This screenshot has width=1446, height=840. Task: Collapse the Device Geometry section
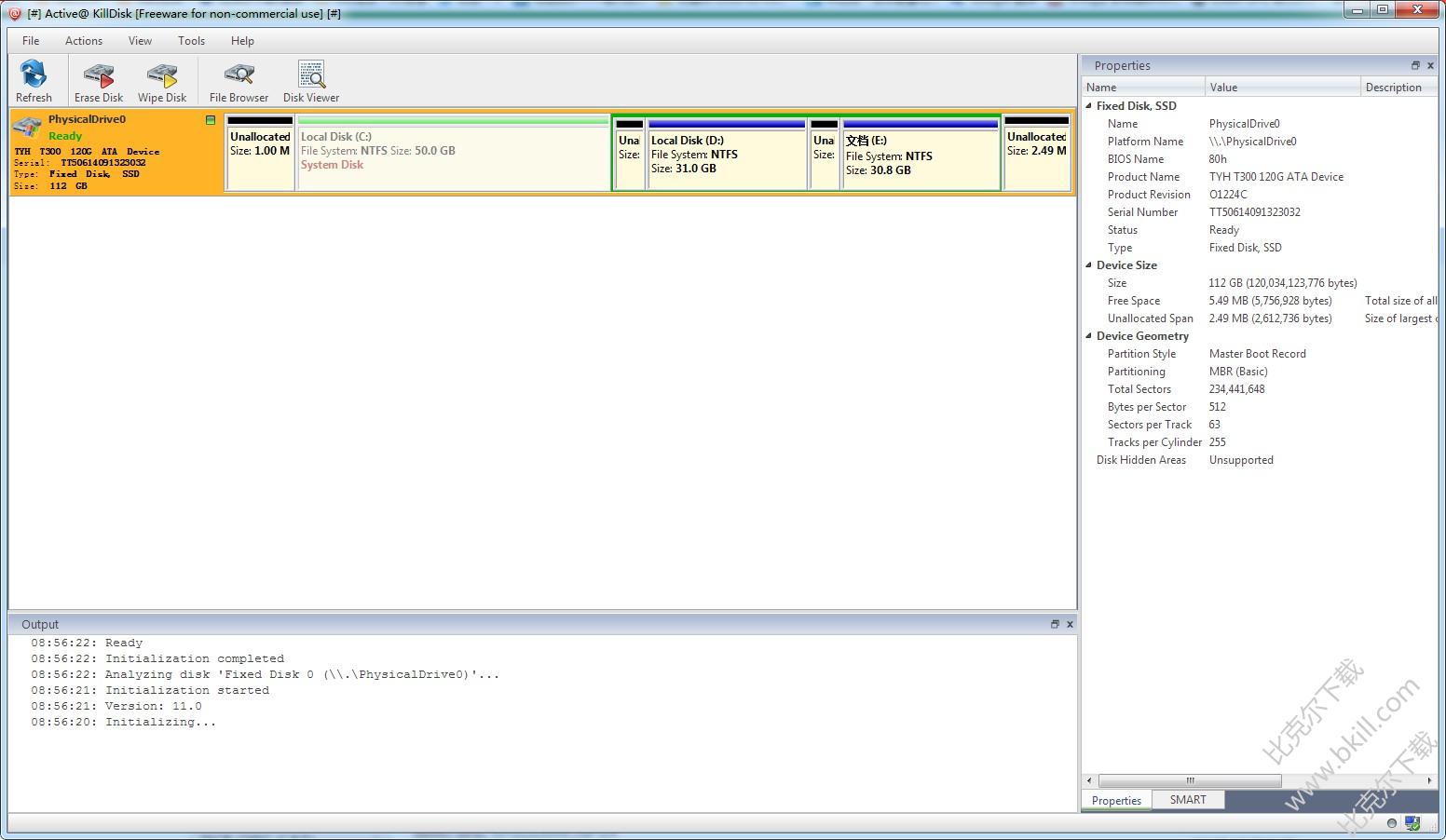point(1088,336)
